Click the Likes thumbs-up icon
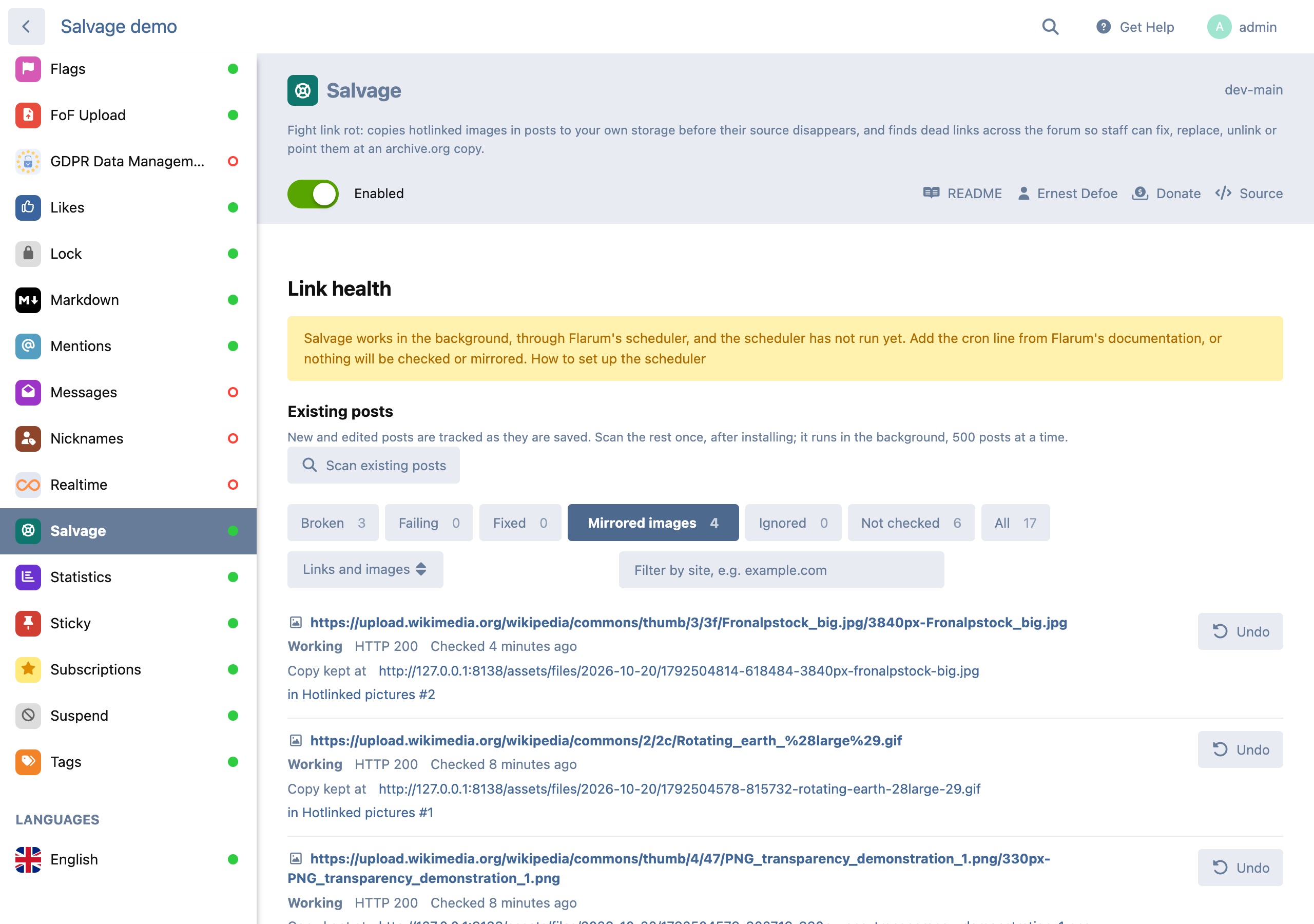 (28, 208)
